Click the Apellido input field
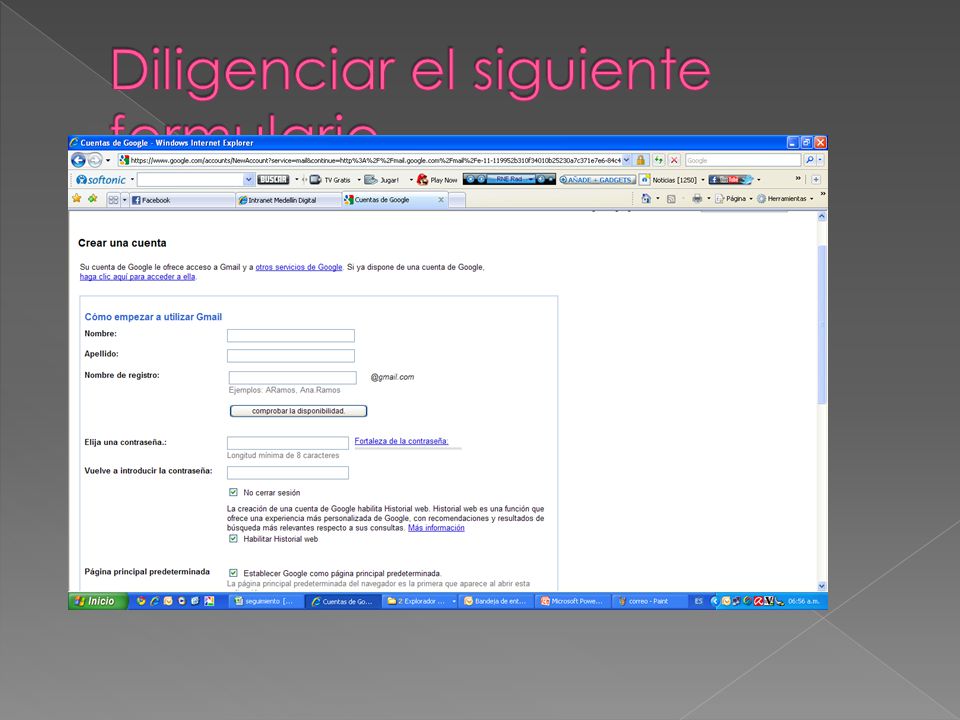Image resolution: width=960 pixels, height=720 pixels. click(x=291, y=356)
